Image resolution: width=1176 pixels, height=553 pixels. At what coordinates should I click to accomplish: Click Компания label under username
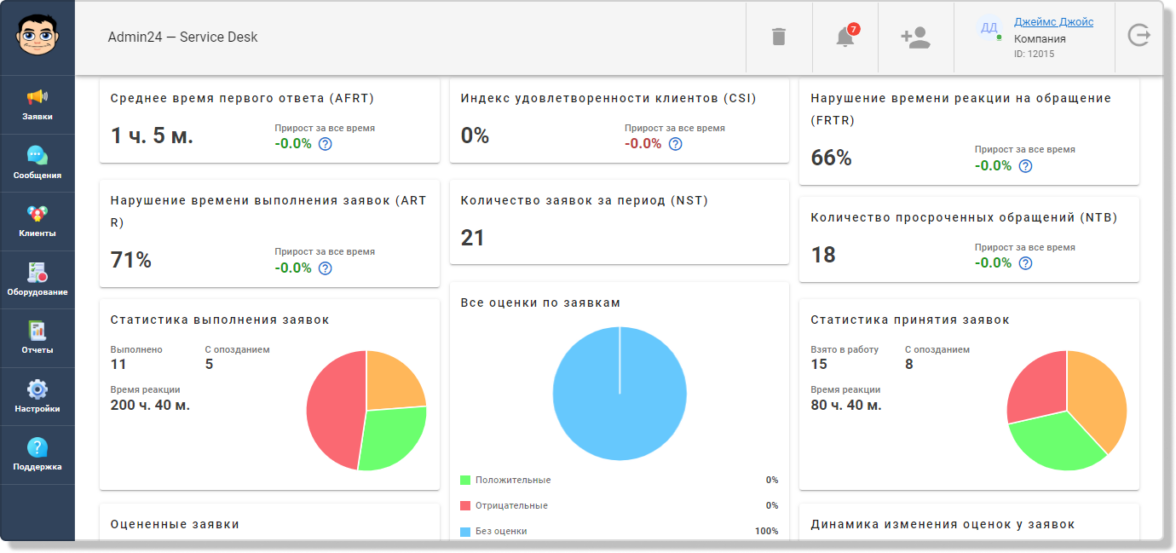tap(1040, 39)
